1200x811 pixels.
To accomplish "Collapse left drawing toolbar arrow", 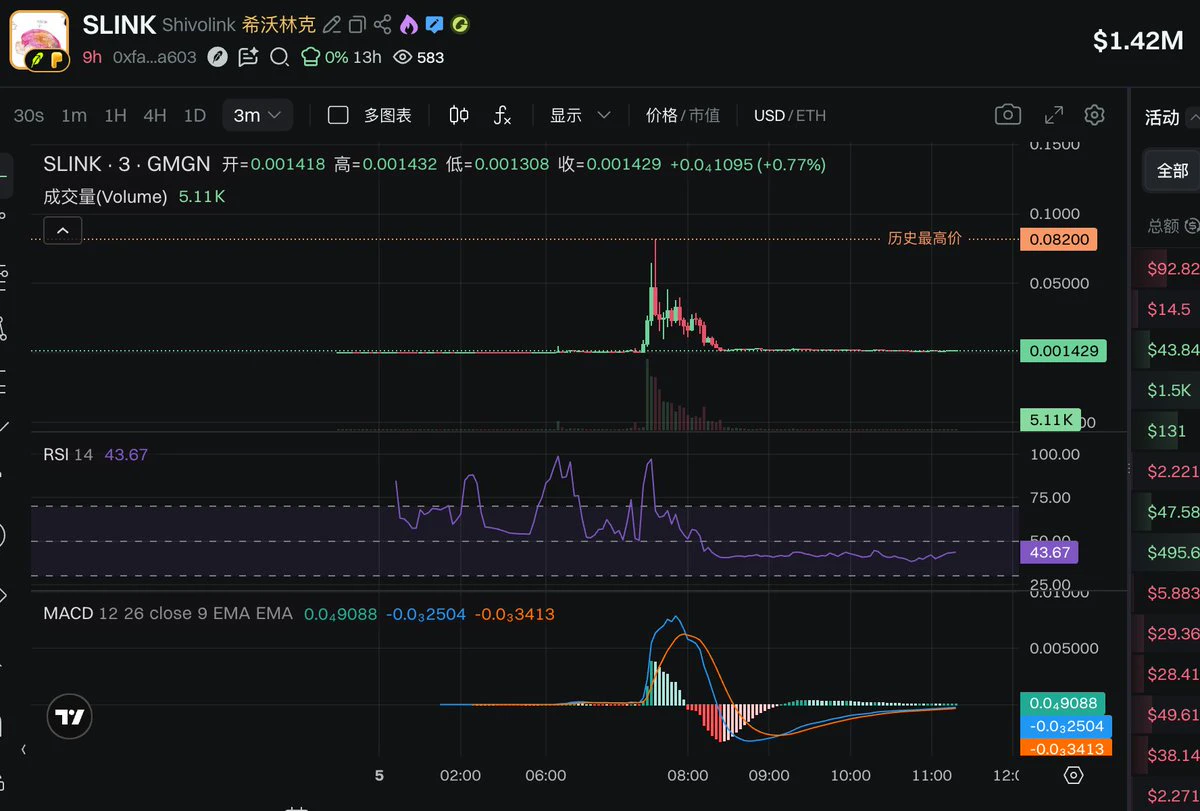I will click(24, 748).
